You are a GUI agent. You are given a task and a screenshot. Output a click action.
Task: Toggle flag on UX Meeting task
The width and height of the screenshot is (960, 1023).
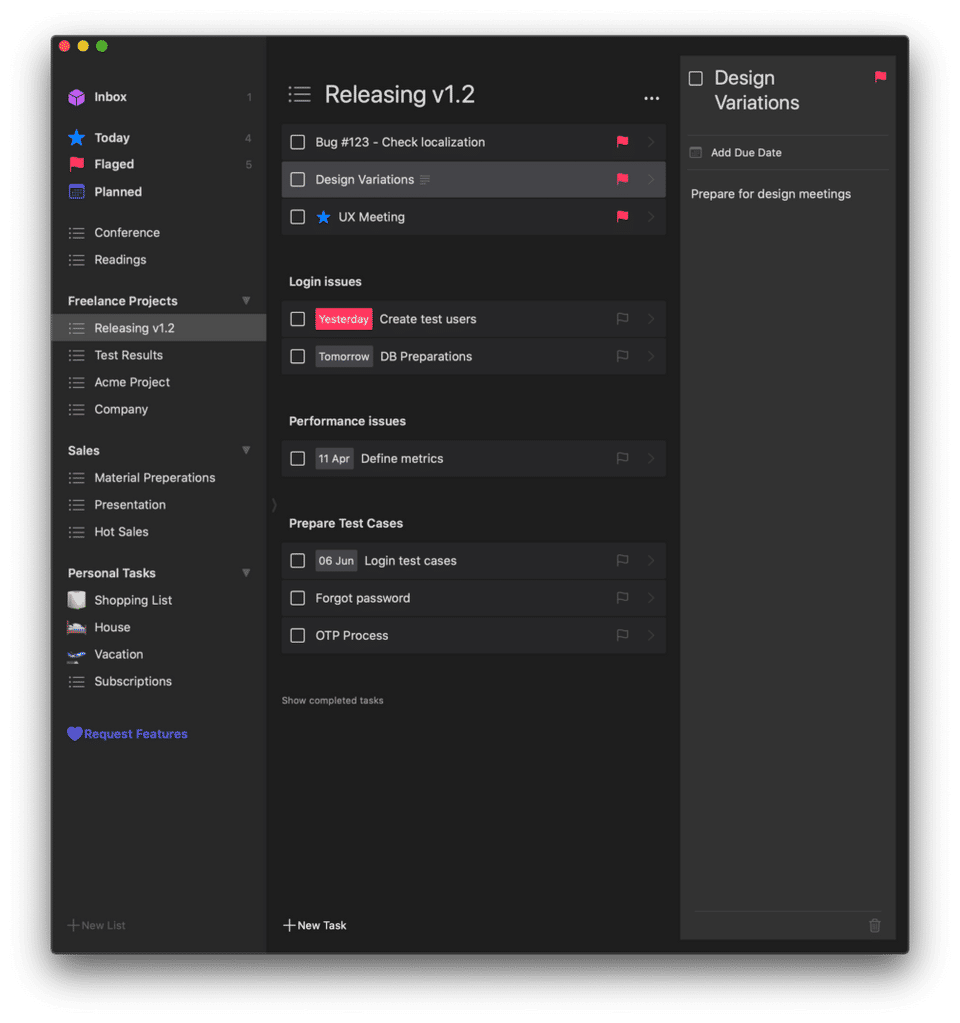[x=623, y=216]
